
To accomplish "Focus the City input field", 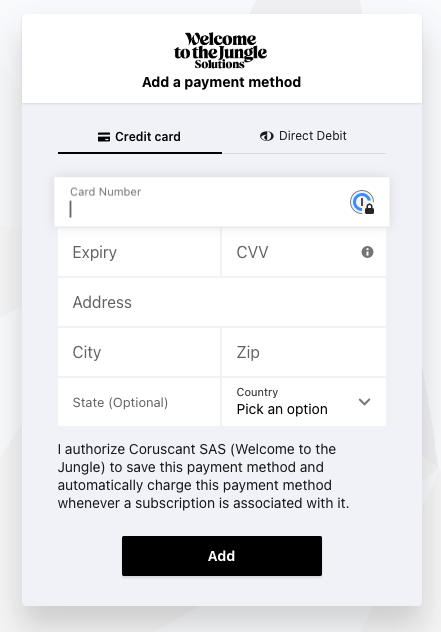I will [x=139, y=352].
